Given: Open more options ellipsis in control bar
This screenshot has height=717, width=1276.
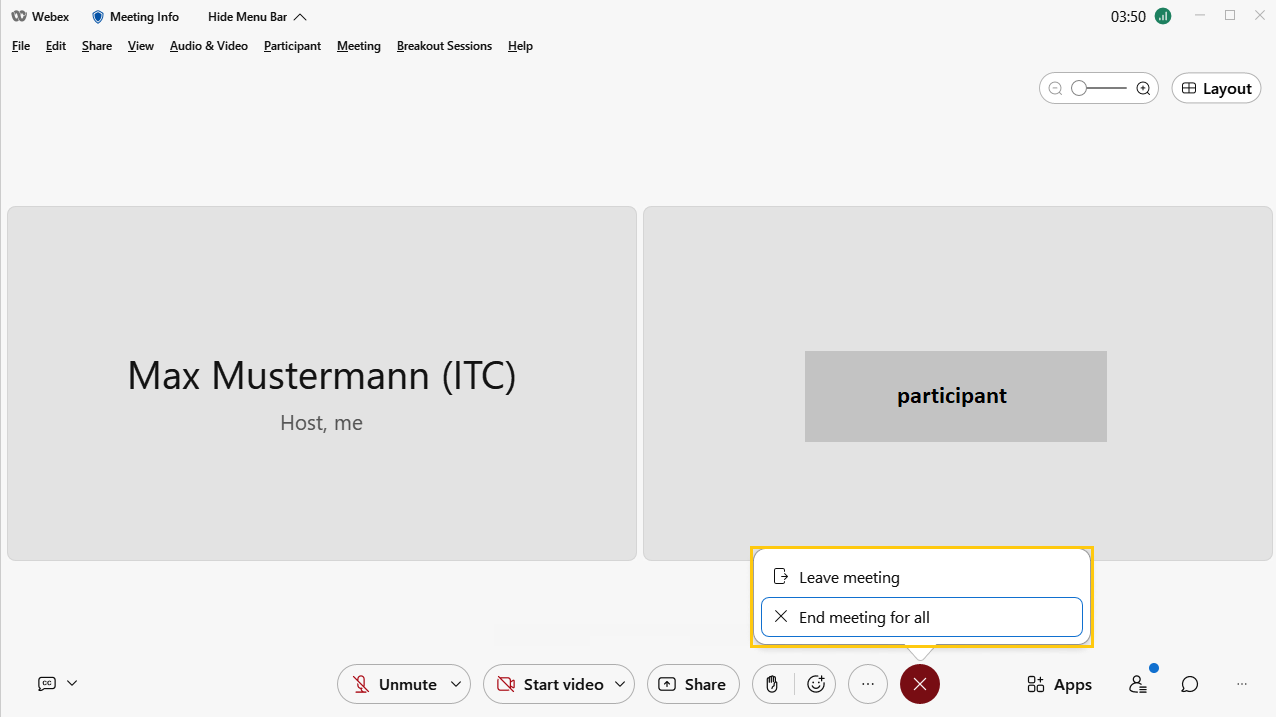Looking at the screenshot, I should pyautogui.click(x=868, y=684).
